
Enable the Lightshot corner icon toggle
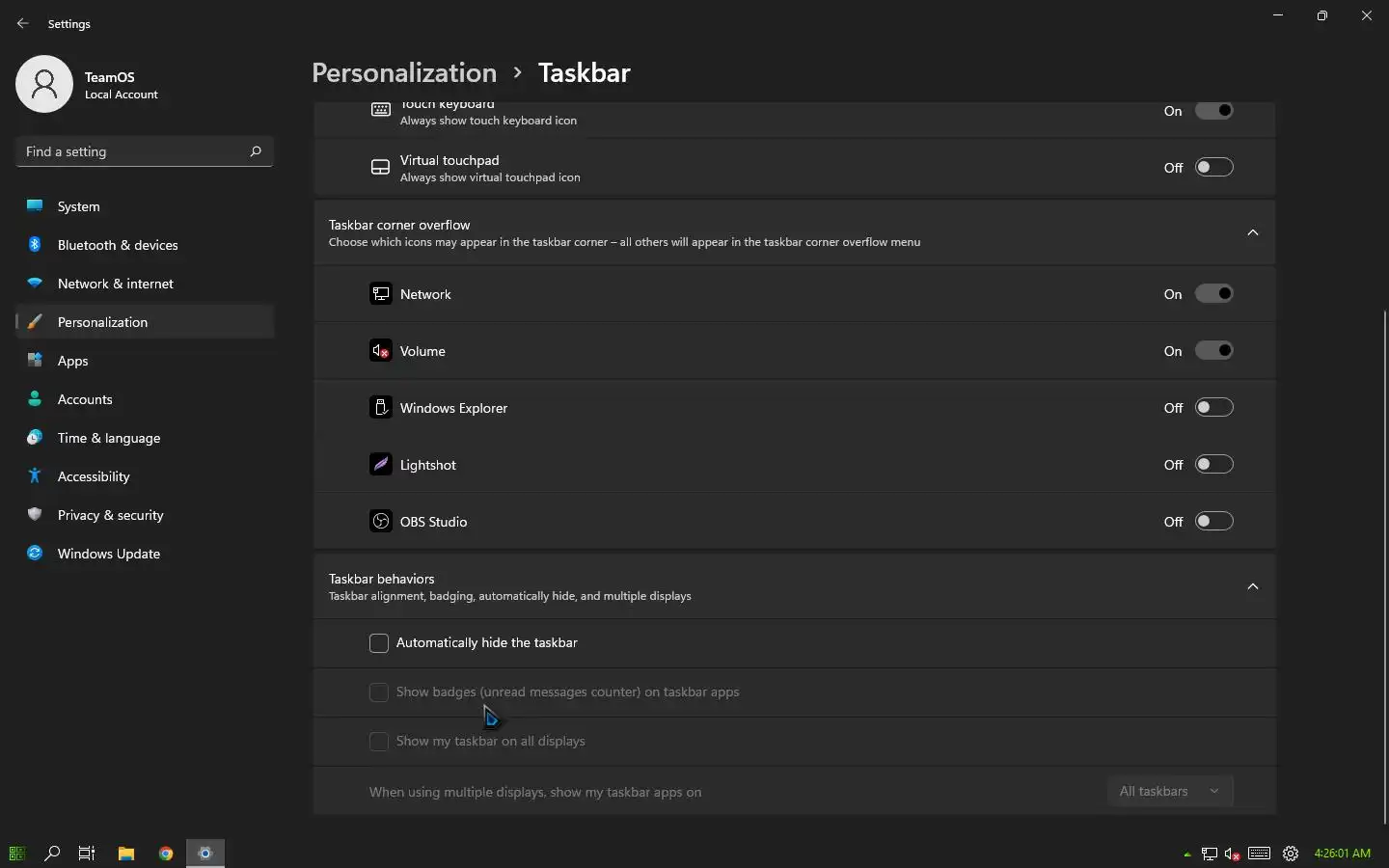coord(1213,465)
